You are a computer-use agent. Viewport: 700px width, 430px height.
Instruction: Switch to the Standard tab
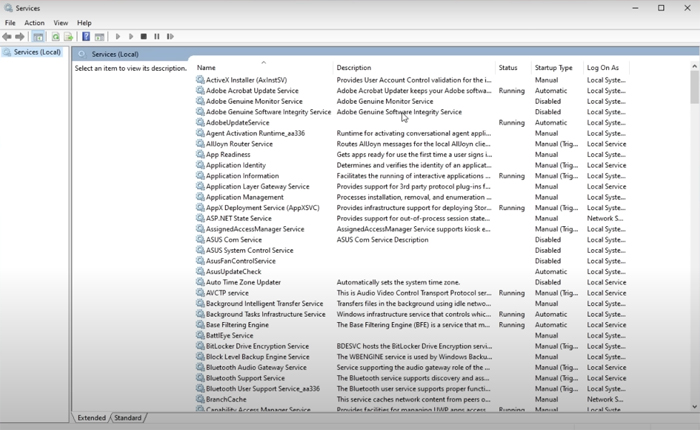(x=128, y=418)
